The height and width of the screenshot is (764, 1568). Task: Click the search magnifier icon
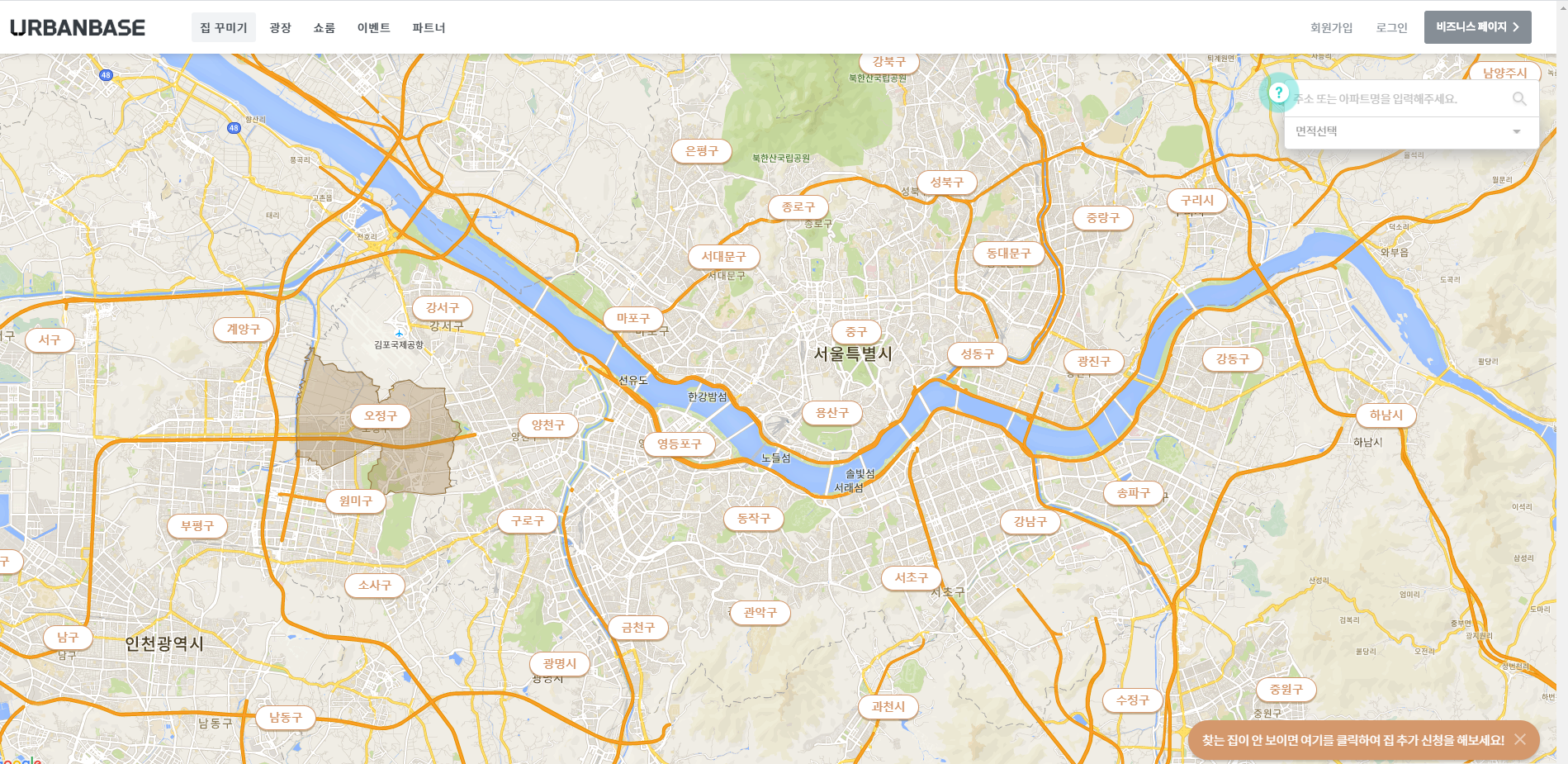[x=1519, y=98]
